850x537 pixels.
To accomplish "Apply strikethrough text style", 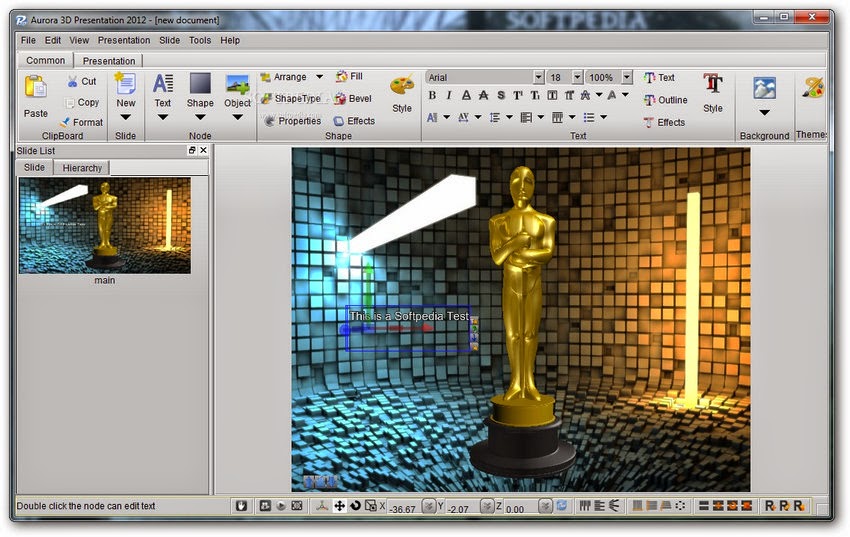I will [x=483, y=95].
